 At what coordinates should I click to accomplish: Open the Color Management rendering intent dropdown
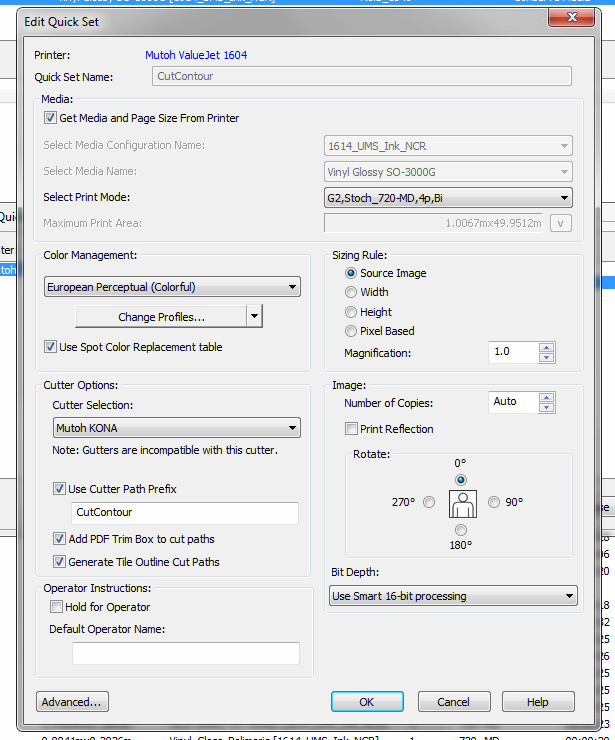click(x=172, y=287)
